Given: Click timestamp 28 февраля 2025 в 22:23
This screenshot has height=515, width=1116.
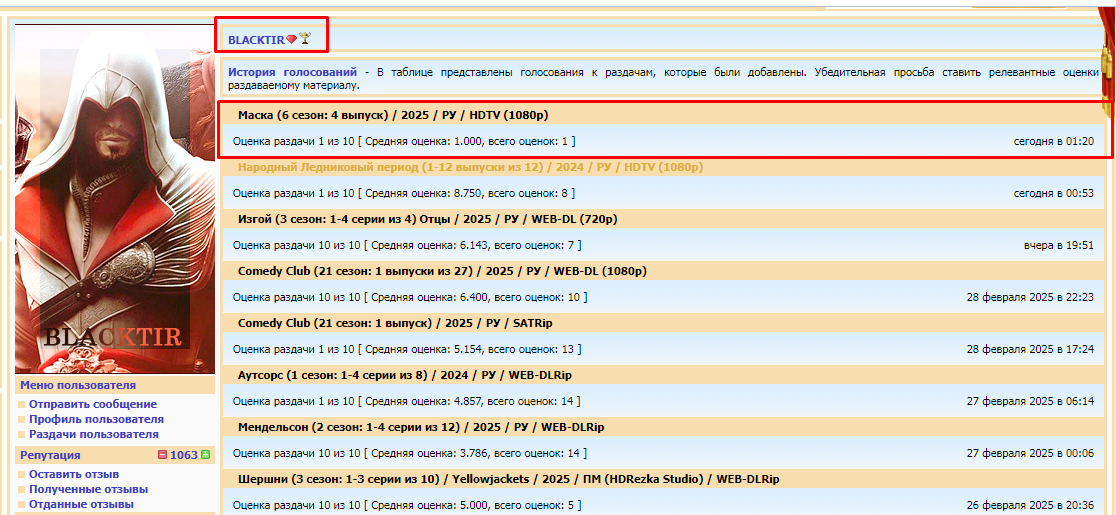Looking at the screenshot, I should point(1030,297).
